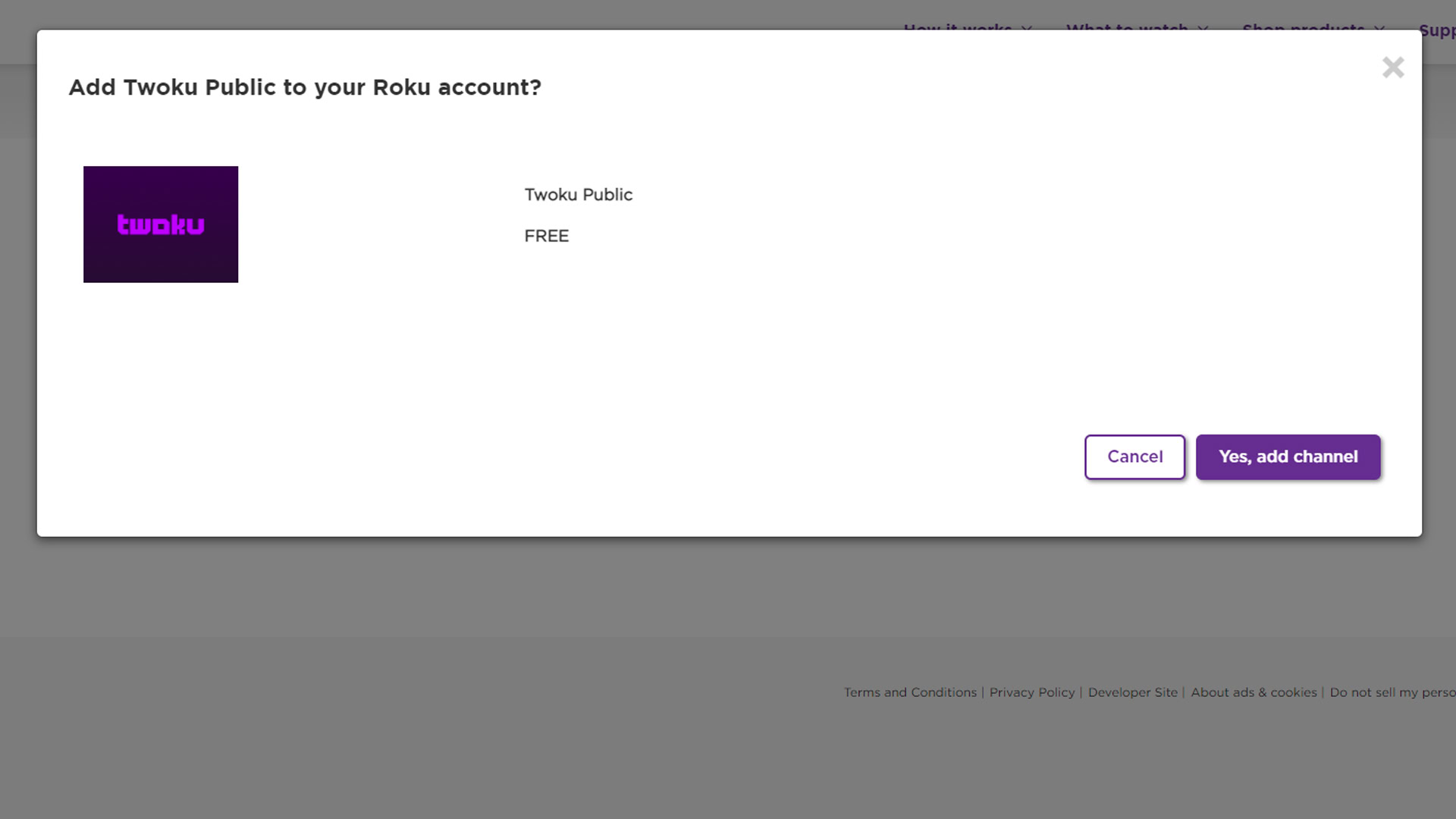Open the Terms and Conditions link
Screen dimensions: 1456x819
[x=910, y=692]
